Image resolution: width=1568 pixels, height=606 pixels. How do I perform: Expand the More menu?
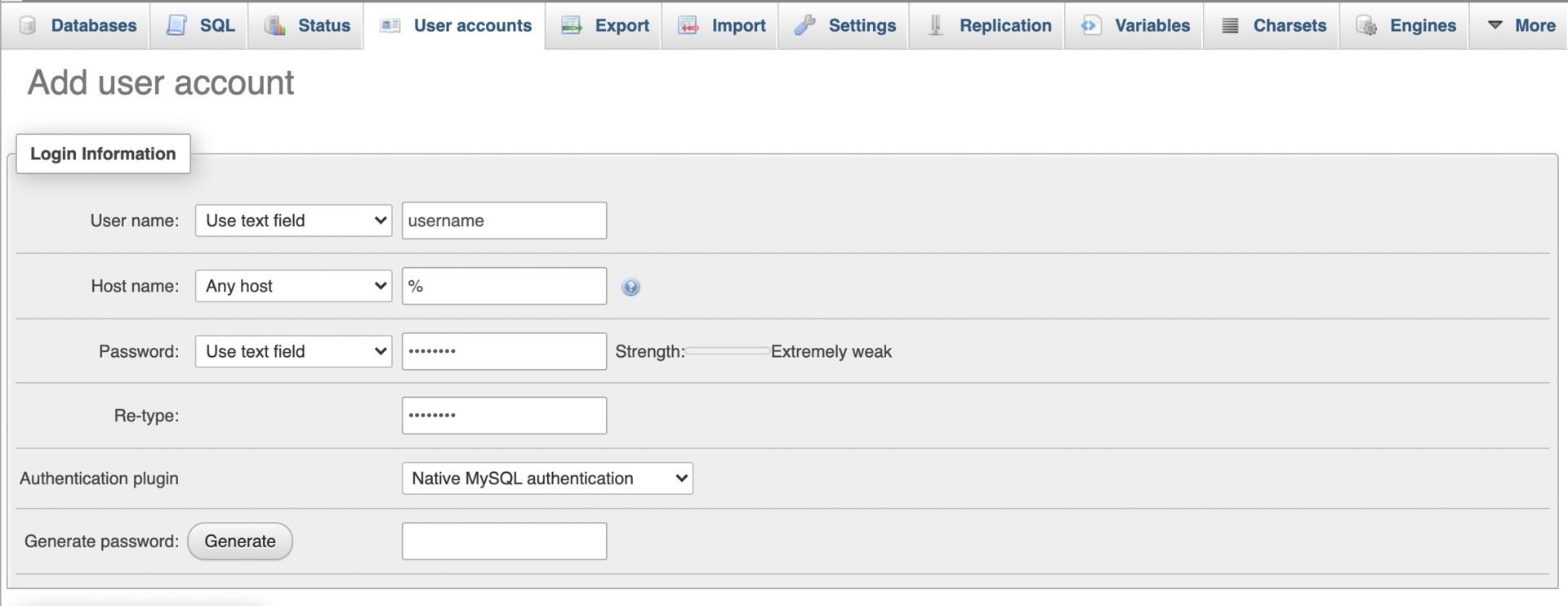pos(1521,25)
